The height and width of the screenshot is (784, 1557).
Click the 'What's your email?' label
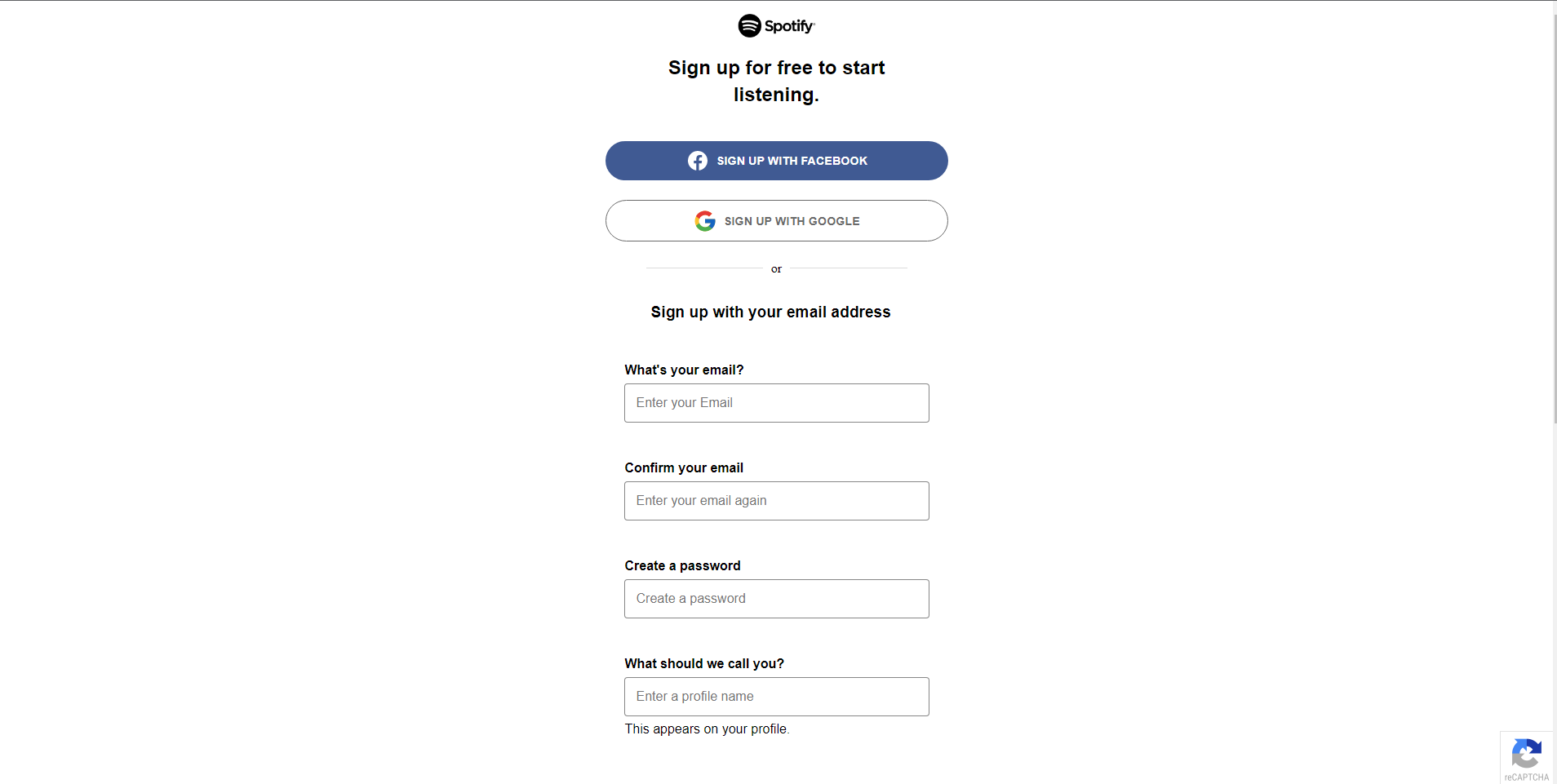coord(684,370)
